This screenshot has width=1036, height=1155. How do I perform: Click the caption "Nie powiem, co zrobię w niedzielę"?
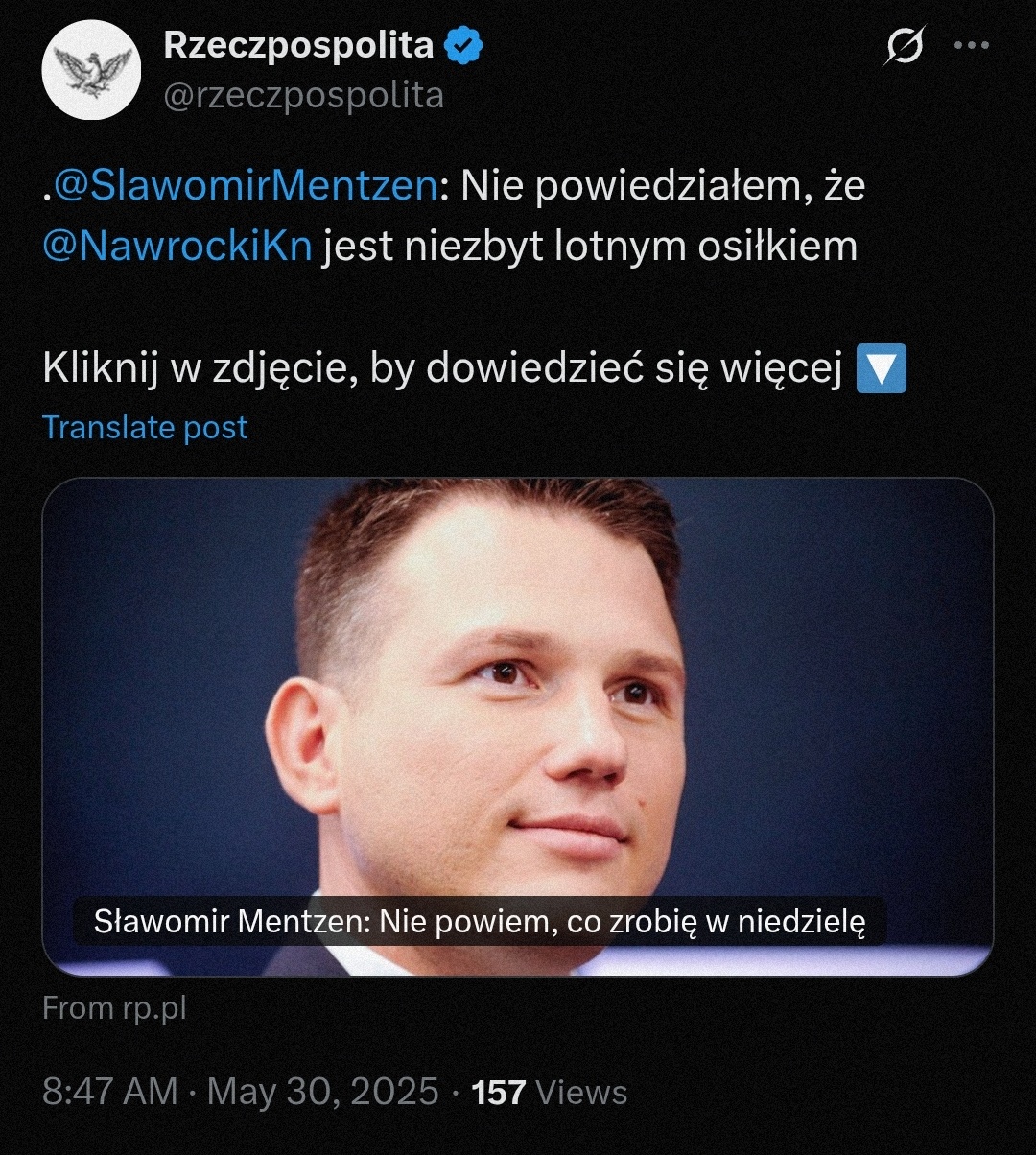pyautogui.click(x=624, y=923)
